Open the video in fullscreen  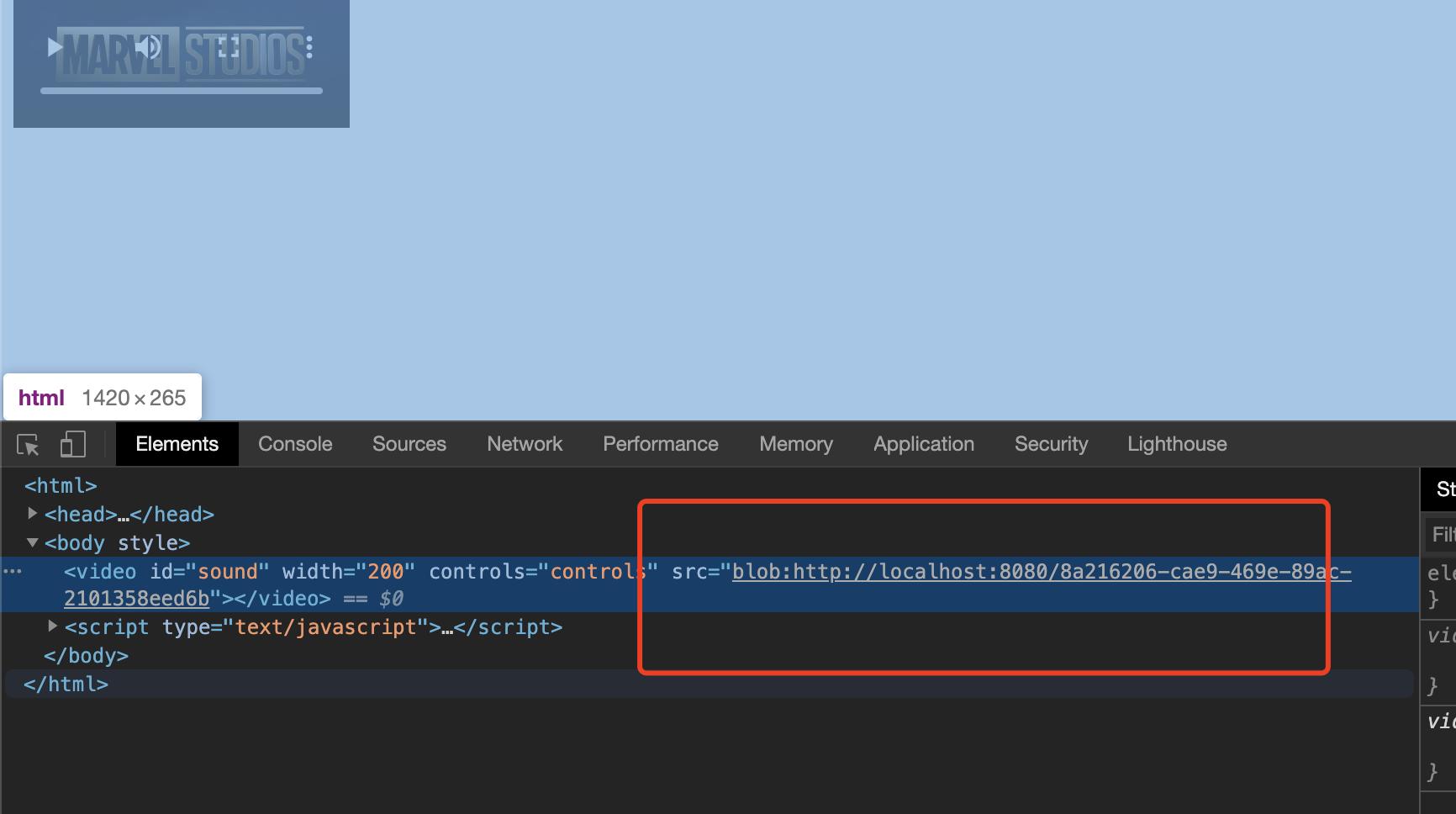pos(229,47)
